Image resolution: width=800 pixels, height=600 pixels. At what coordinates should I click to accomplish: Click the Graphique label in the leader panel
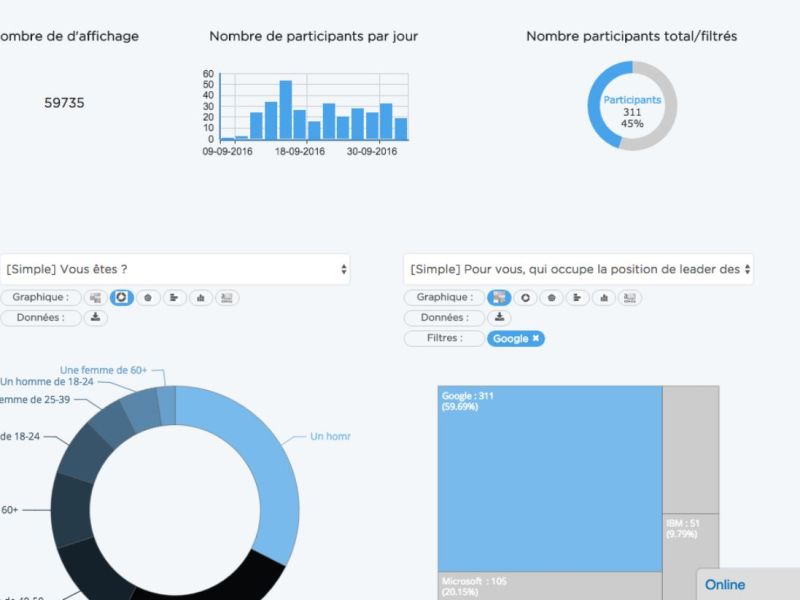444,297
